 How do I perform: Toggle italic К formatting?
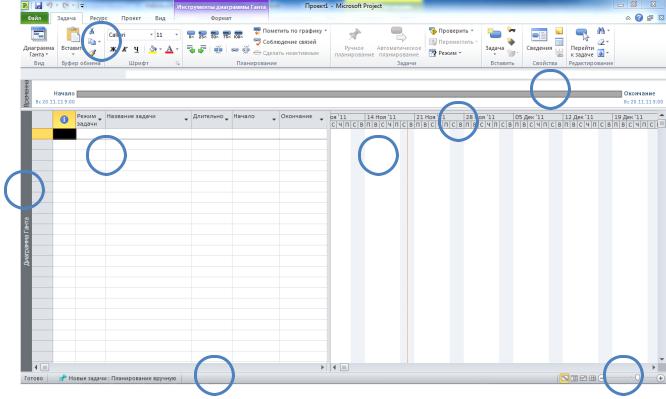click(x=124, y=50)
